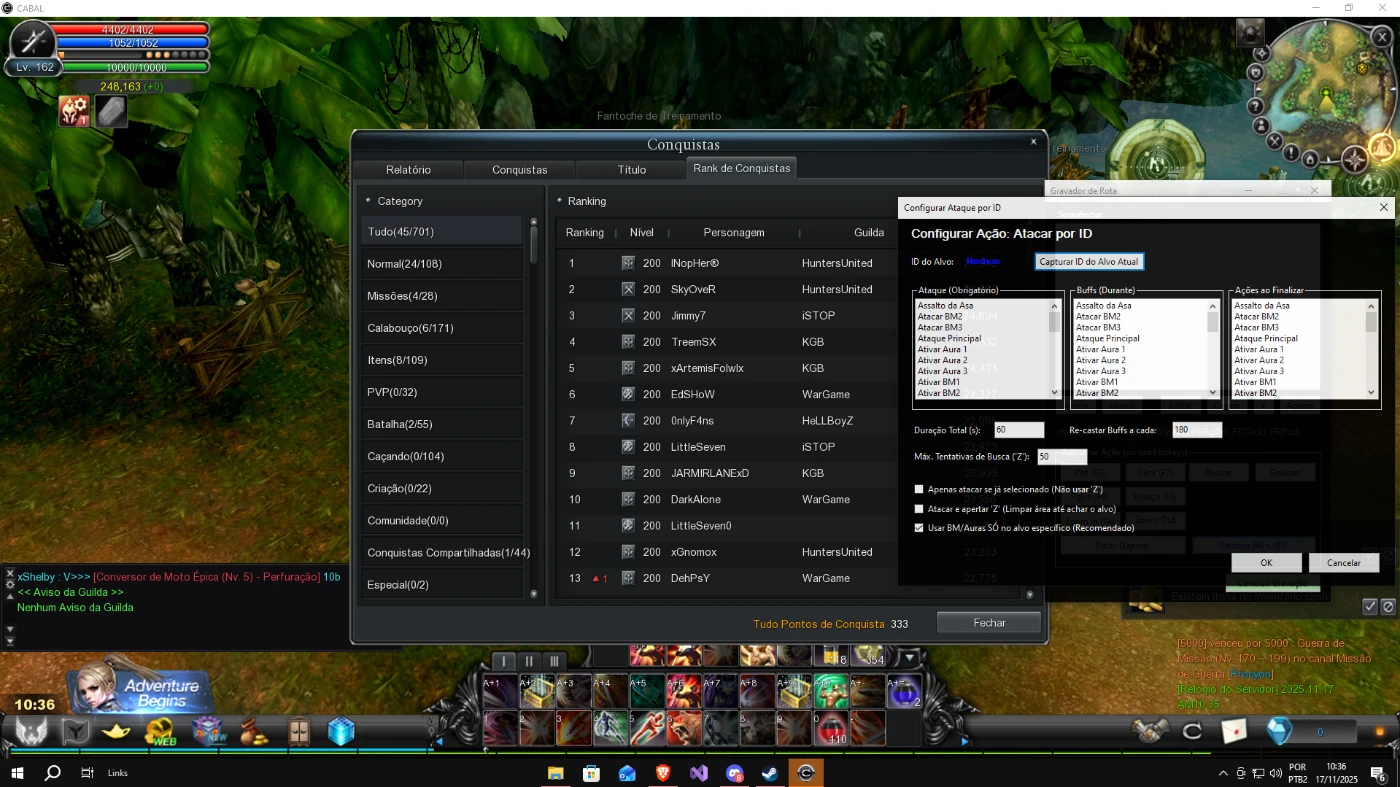Viewport: 1400px width, 787px height.
Task: Switch to the Relatório tab
Action: tap(408, 169)
